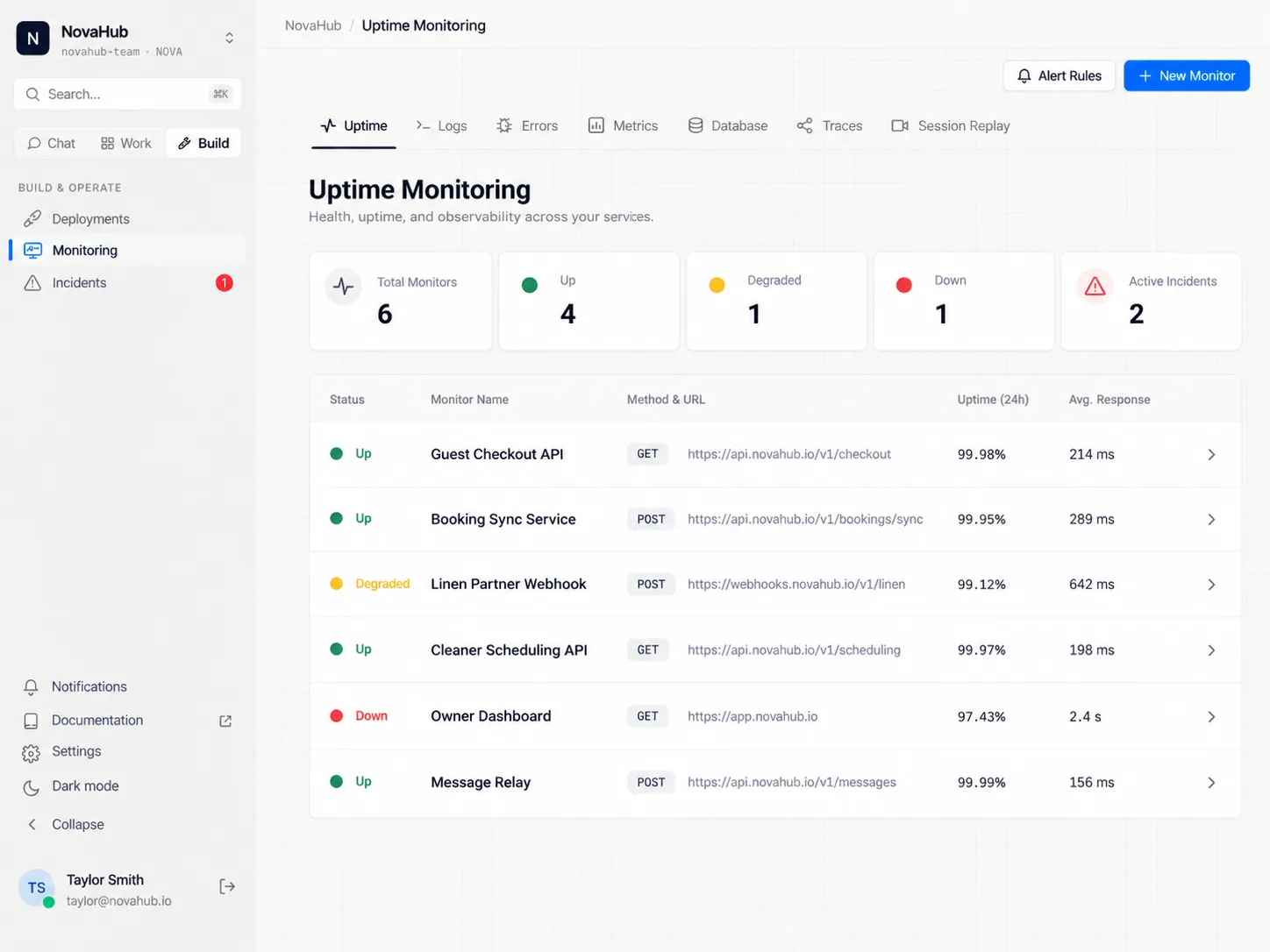Expand the Message Relay row chevron

click(x=1211, y=782)
